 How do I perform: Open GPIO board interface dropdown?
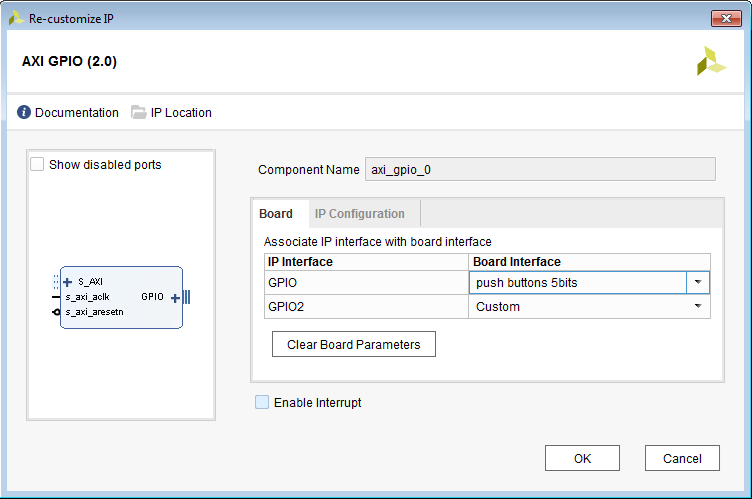pyautogui.click(x=697, y=283)
